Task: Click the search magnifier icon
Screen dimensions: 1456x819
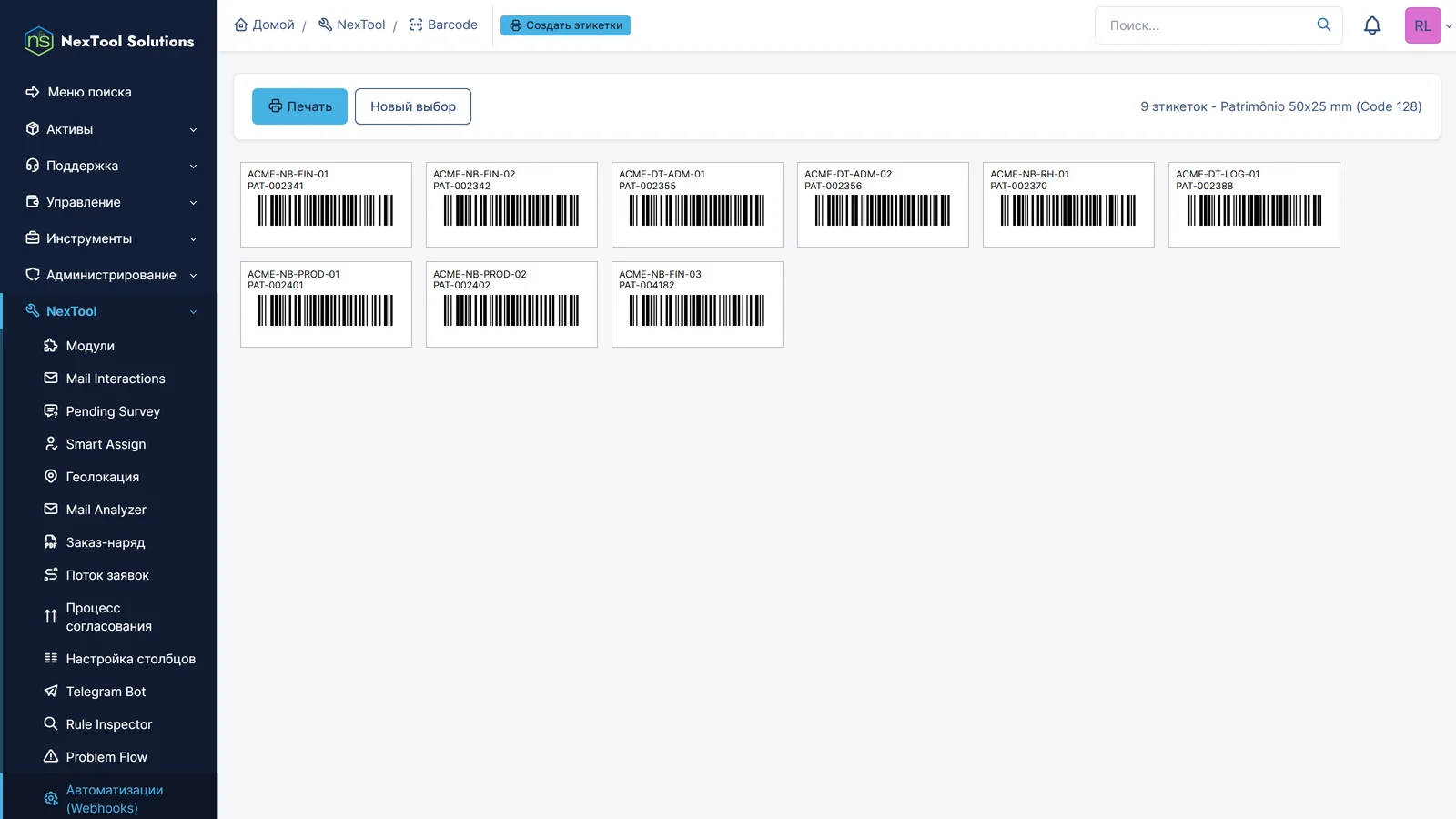Action: tap(1324, 25)
